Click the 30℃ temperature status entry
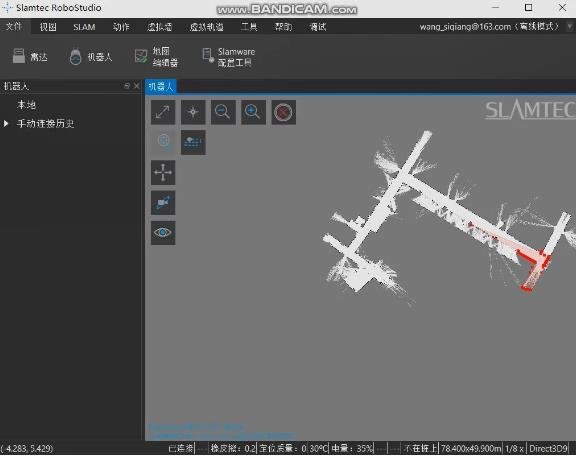576x456 pixels. pos(318,449)
